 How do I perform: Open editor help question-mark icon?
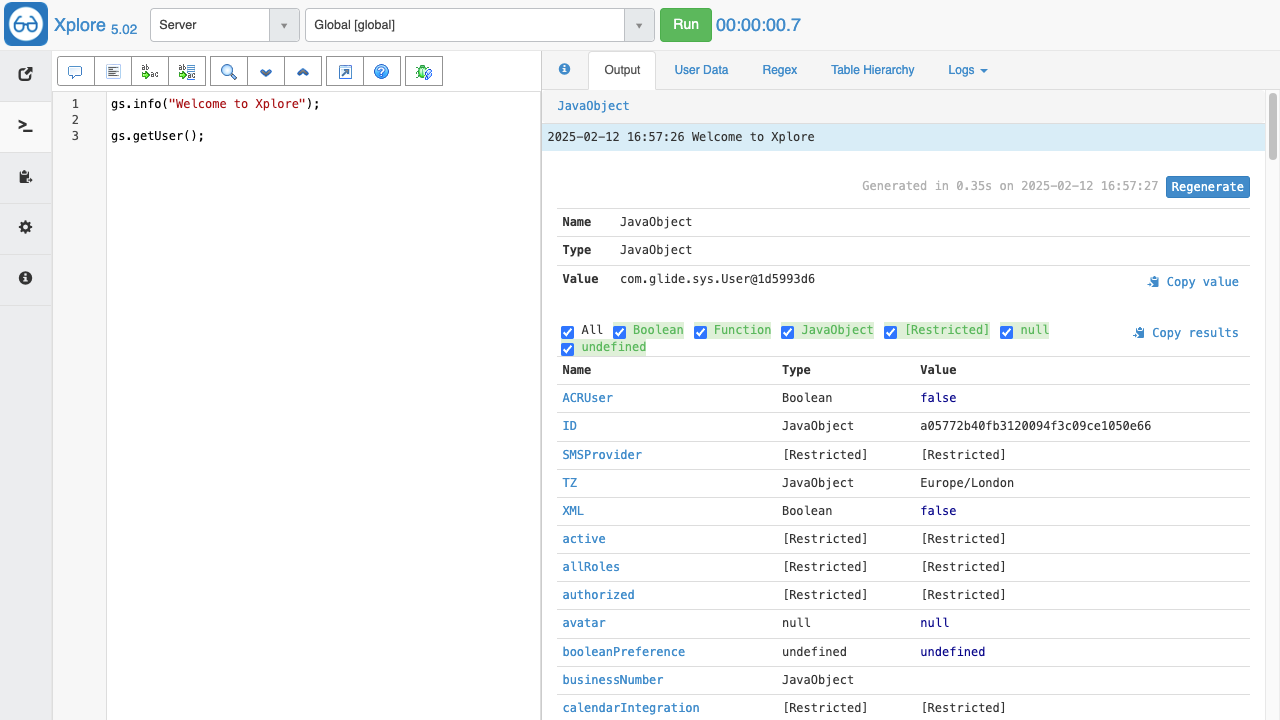pos(382,72)
